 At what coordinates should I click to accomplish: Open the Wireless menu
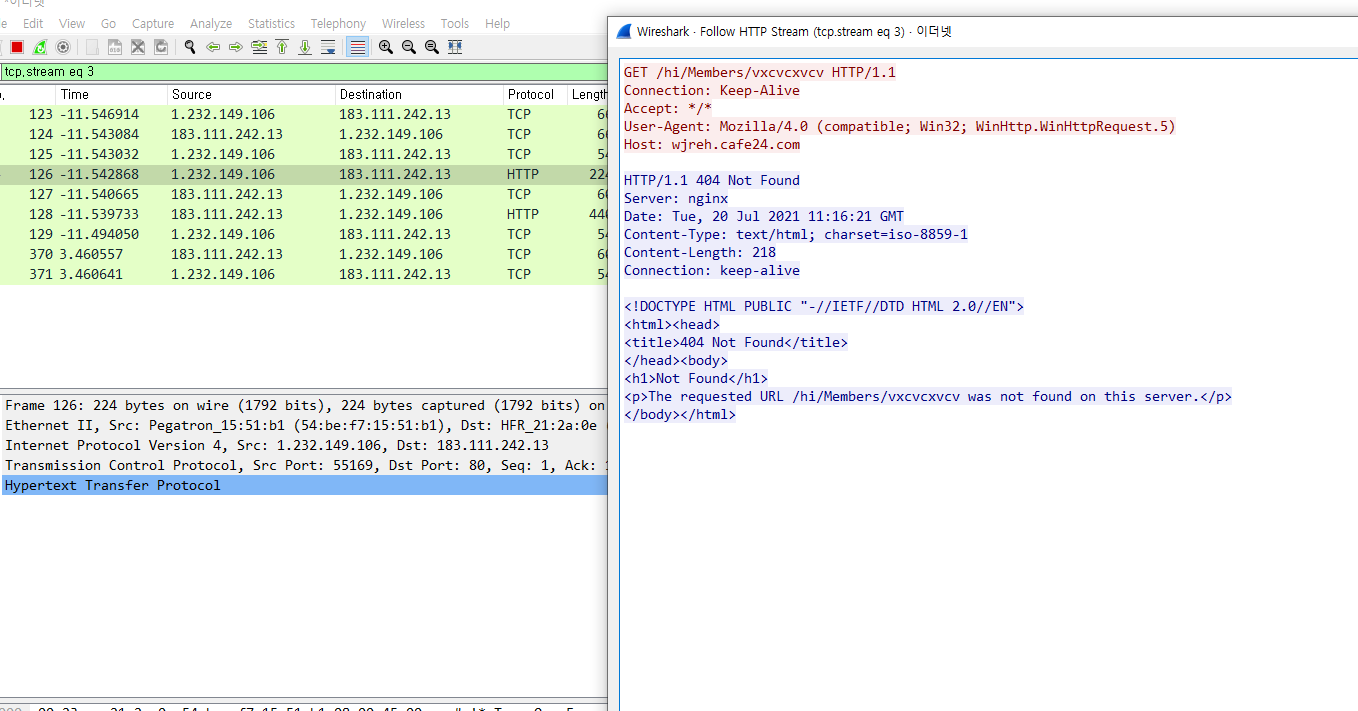403,23
